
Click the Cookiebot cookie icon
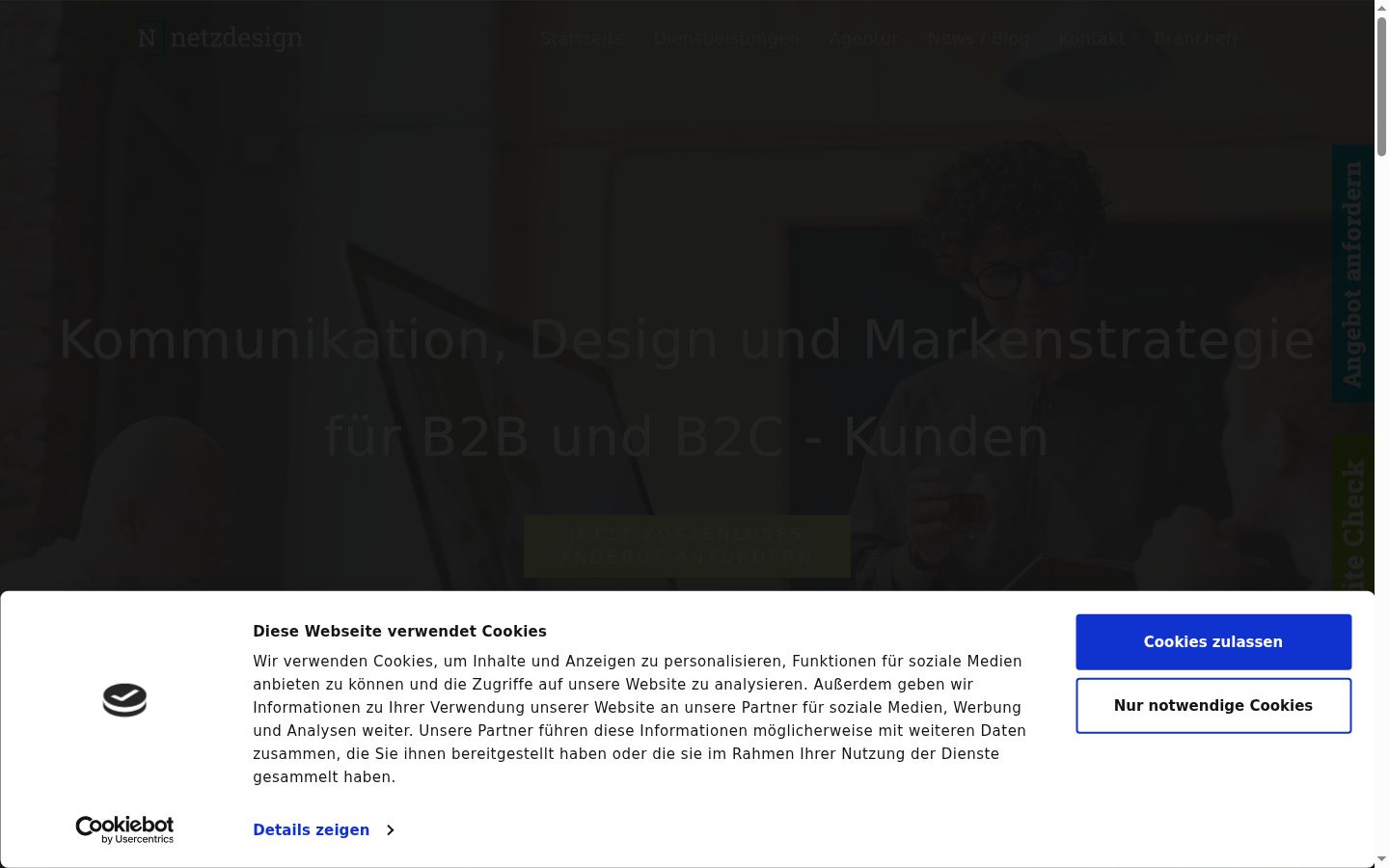[124, 700]
